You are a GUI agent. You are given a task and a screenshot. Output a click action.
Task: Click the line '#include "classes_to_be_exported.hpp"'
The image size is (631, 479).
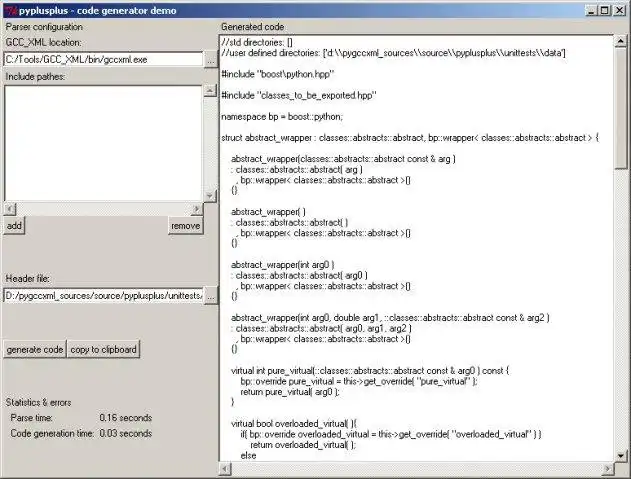point(299,95)
